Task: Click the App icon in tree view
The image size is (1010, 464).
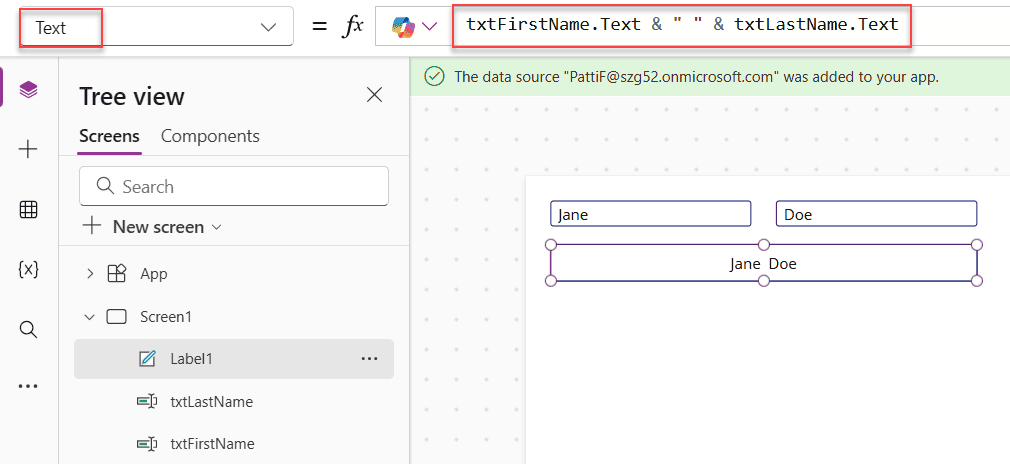Action: click(116, 274)
